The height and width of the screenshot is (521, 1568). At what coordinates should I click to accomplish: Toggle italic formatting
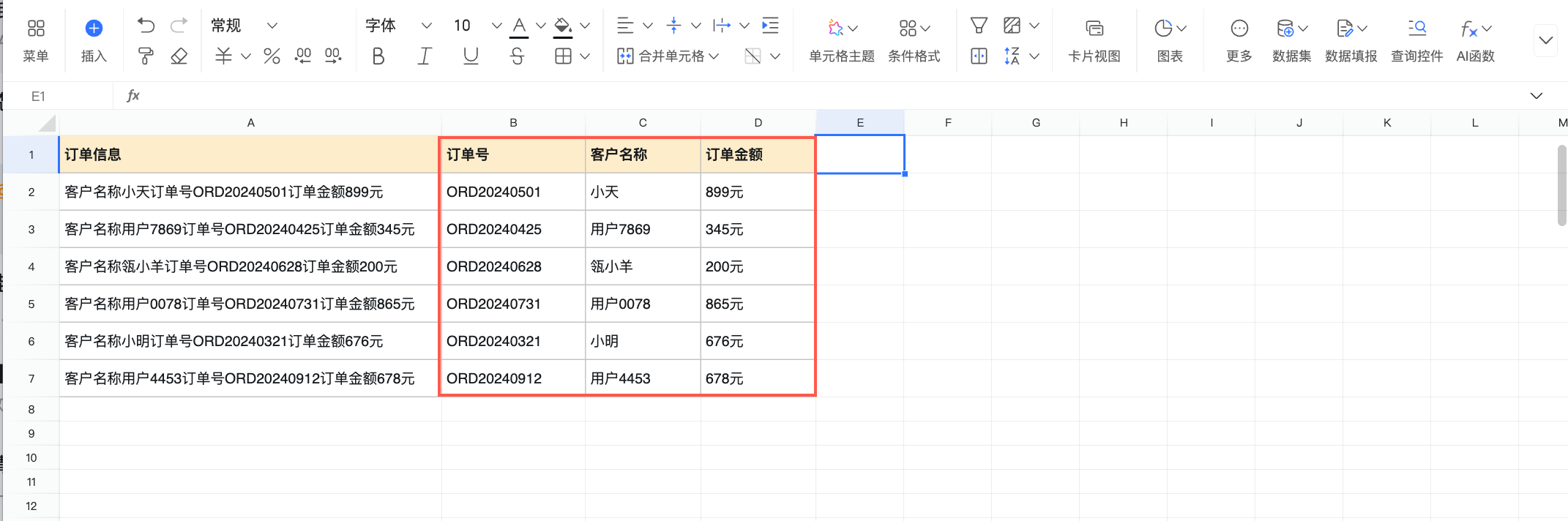click(x=425, y=56)
